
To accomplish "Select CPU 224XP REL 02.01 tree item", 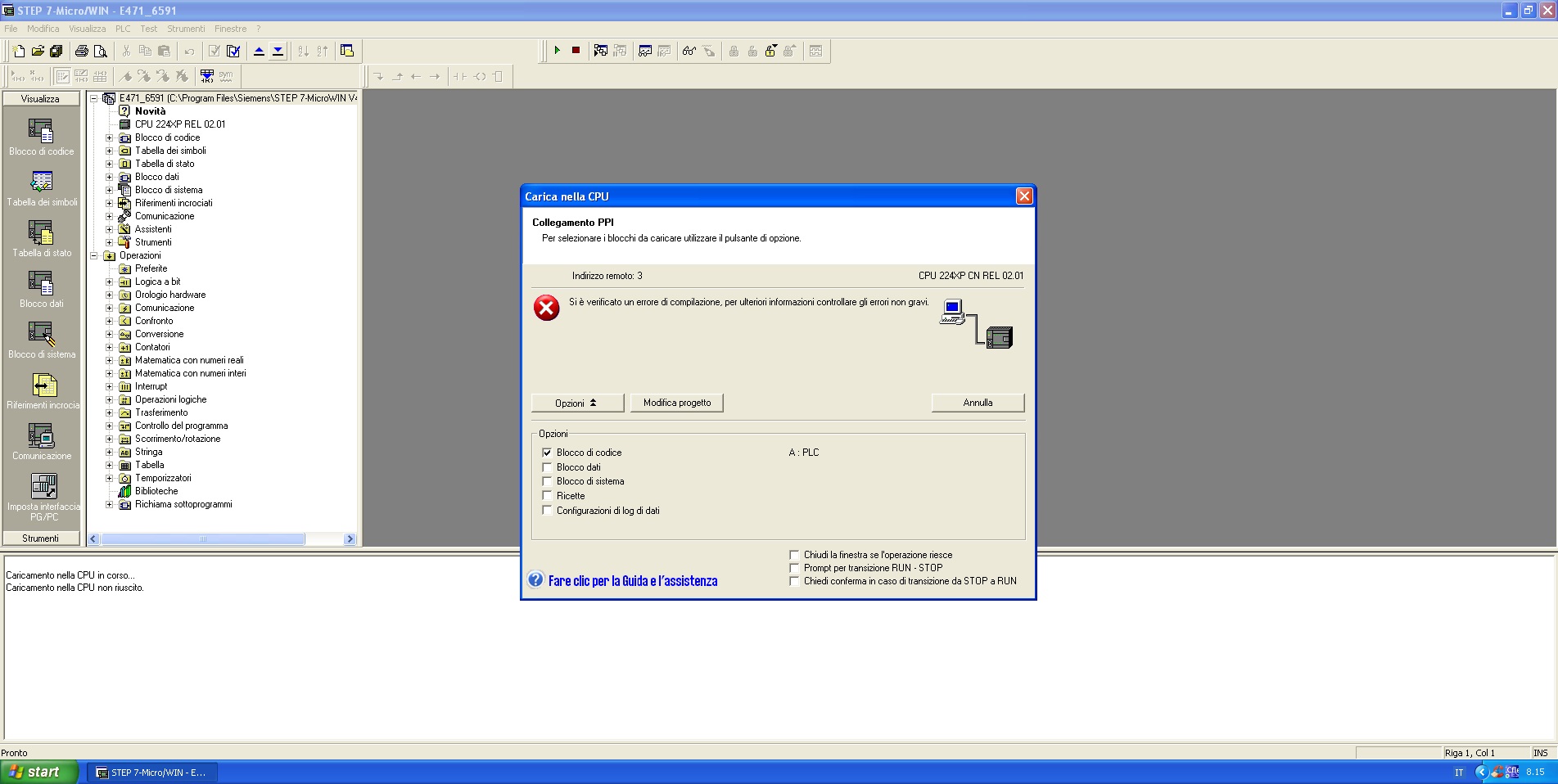I will coord(180,124).
